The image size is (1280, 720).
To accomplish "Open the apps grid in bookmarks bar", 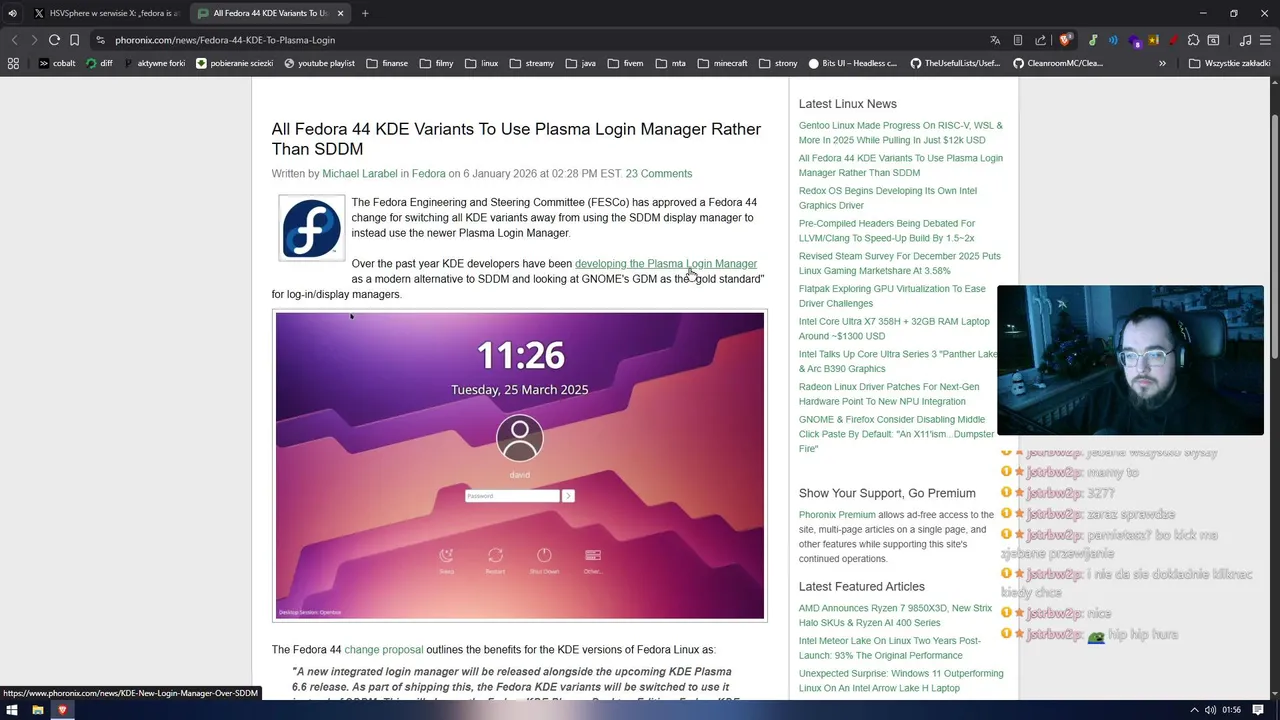I will pyautogui.click(x=13, y=63).
